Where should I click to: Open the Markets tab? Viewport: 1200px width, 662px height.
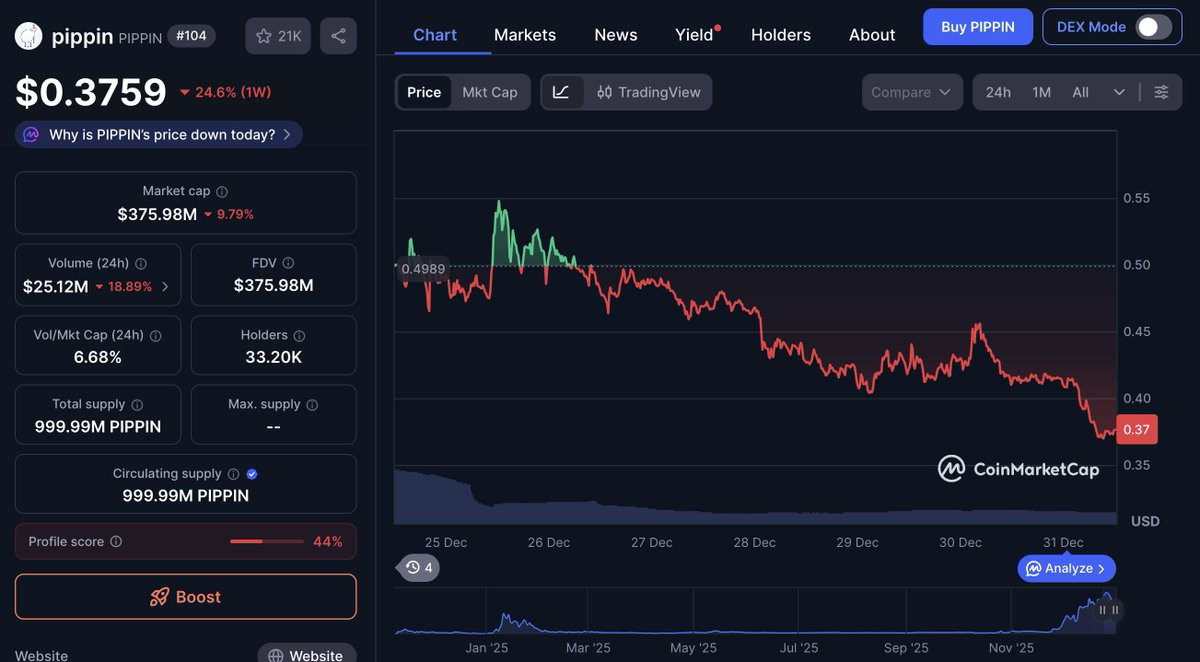[x=525, y=35]
